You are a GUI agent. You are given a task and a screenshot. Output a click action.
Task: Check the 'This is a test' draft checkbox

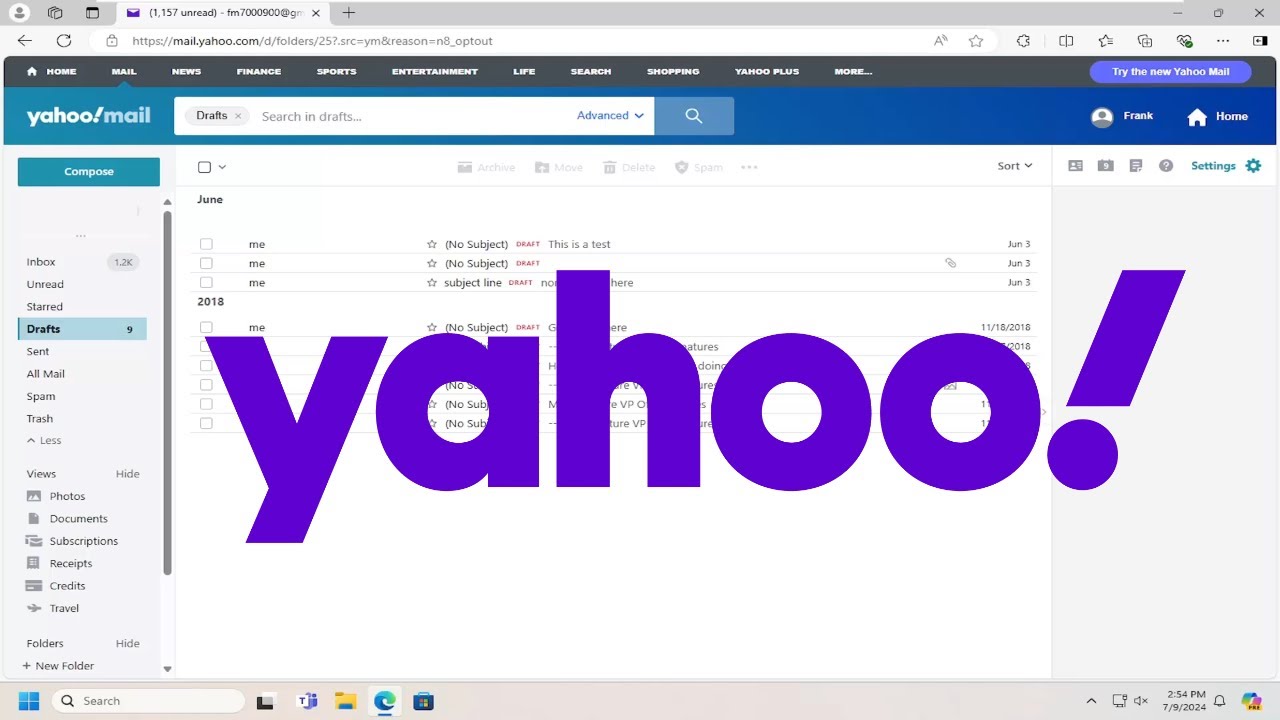[206, 244]
